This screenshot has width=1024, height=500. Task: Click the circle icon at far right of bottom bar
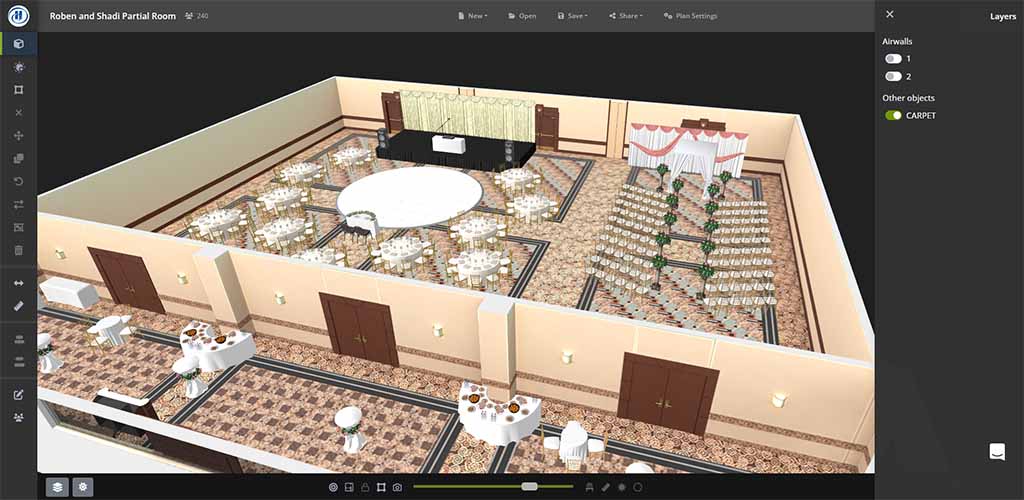[x=637, y=487]
